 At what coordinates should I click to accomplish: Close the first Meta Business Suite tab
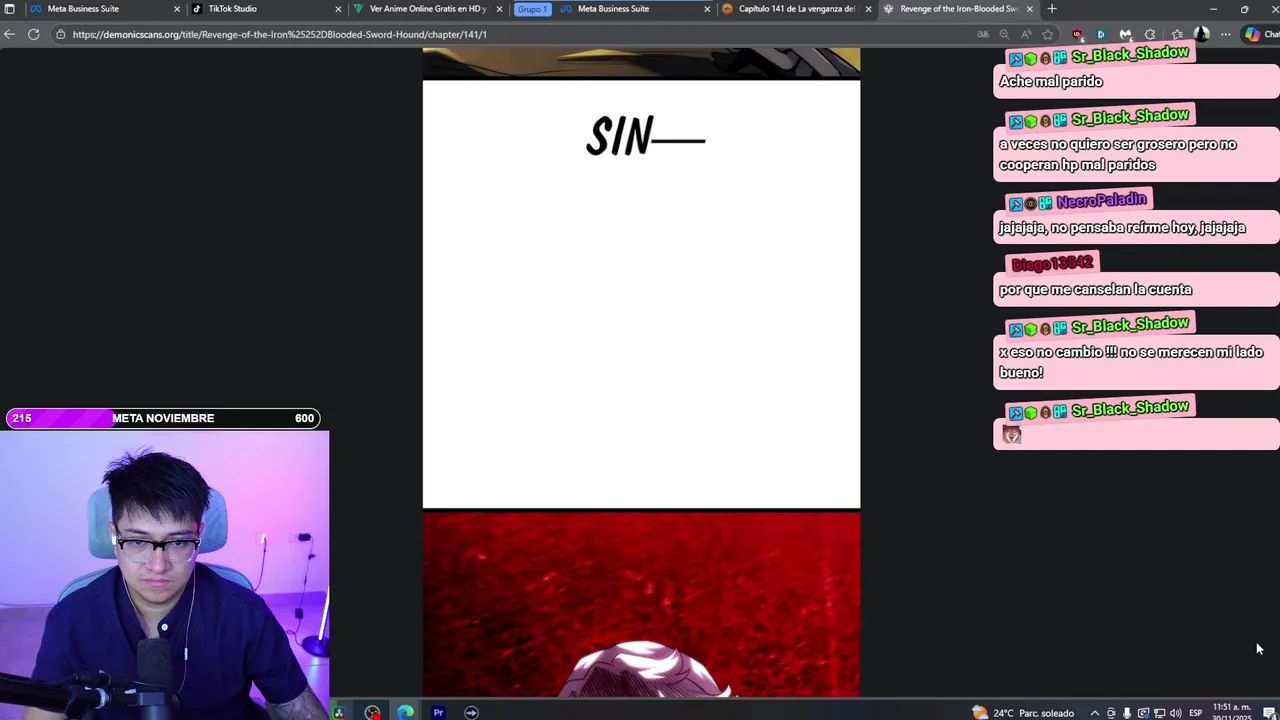177,9
